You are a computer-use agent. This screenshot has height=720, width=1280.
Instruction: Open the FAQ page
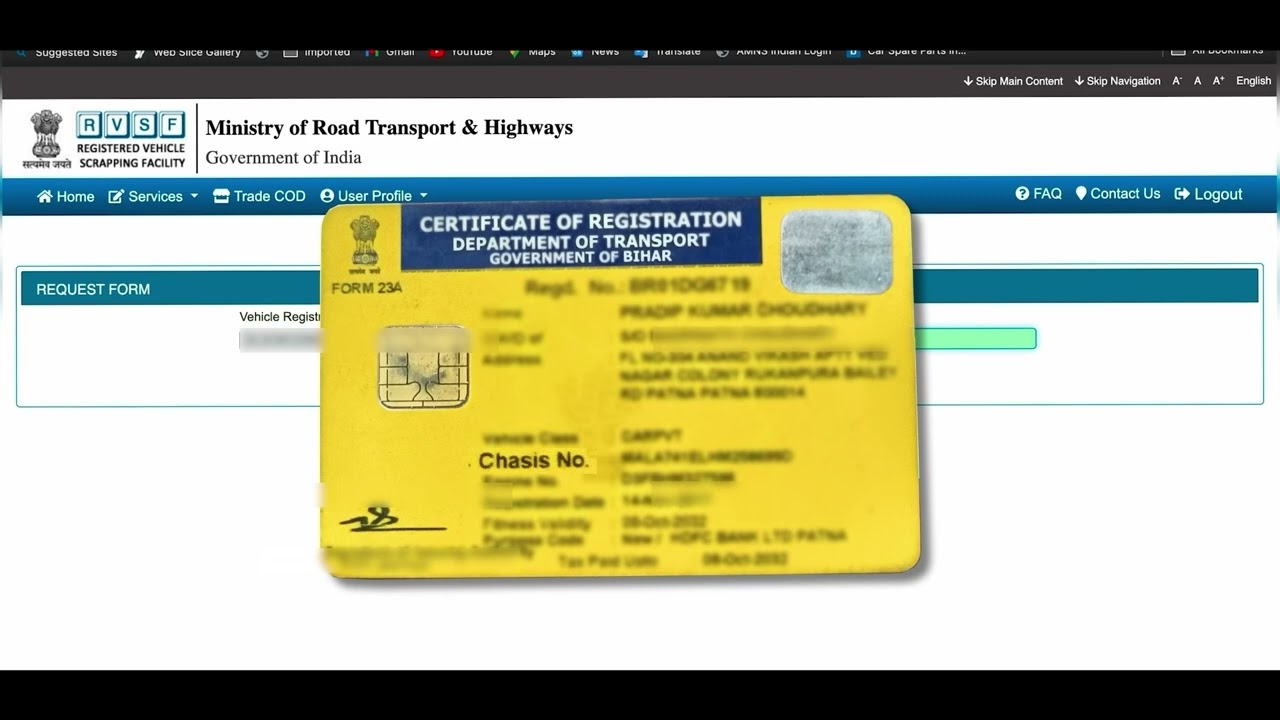(x=1039, y=194)
